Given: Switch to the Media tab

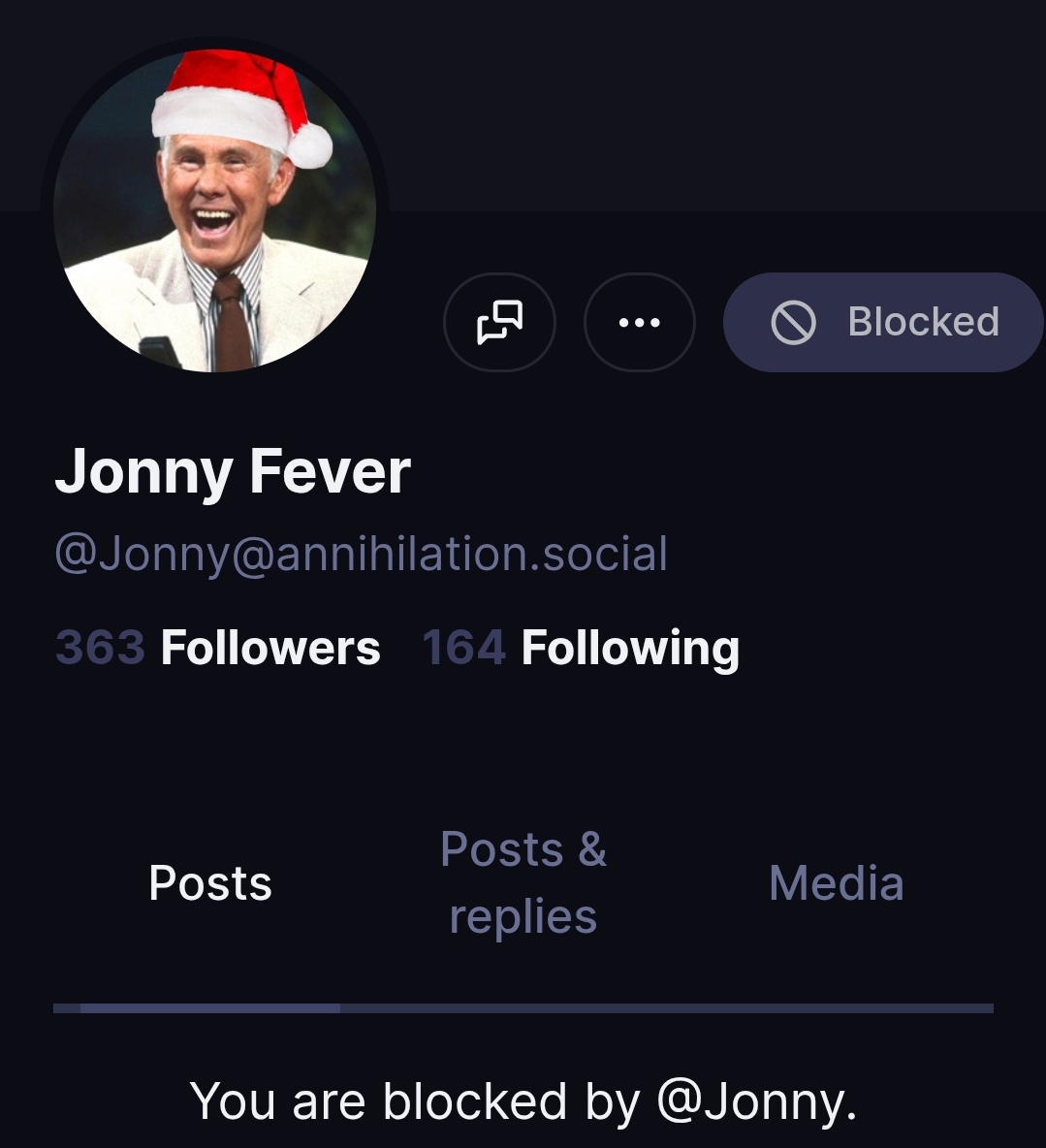Looking at the screenshot, I should (836, 883).
